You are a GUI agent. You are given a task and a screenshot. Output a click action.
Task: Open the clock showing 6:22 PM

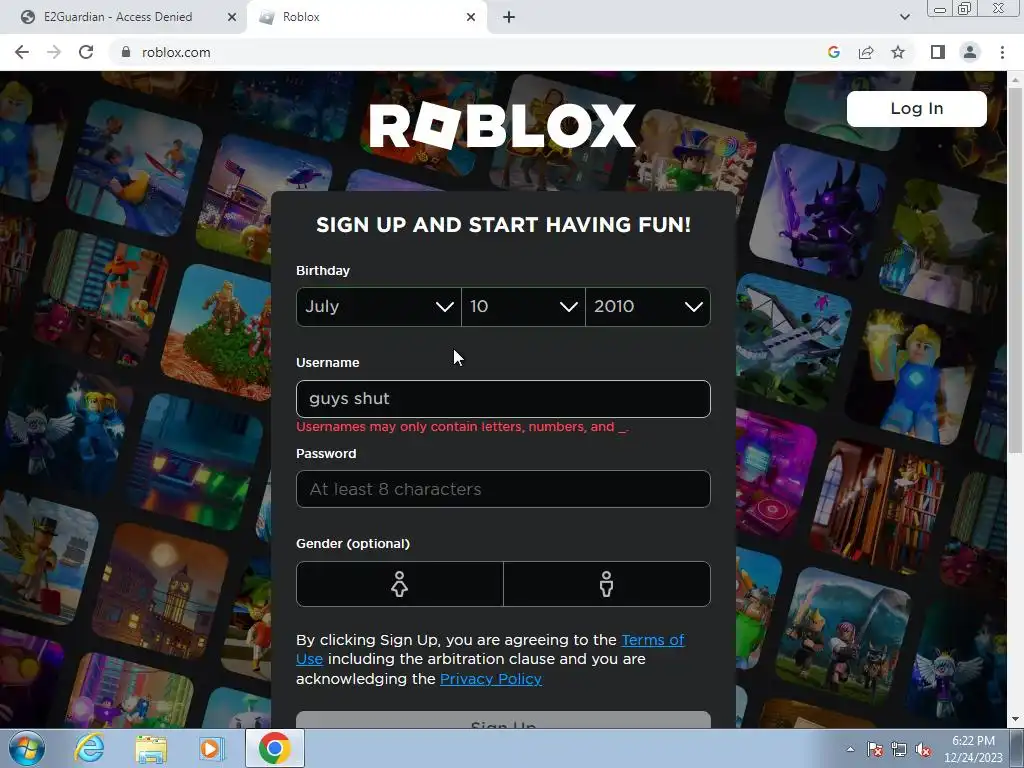(x=973, y=749)
